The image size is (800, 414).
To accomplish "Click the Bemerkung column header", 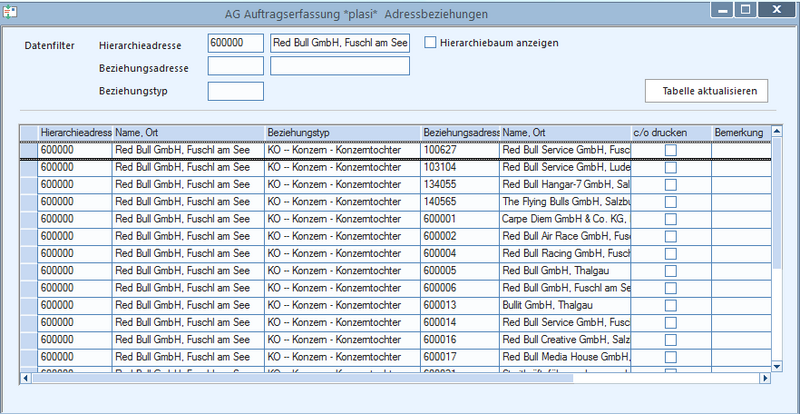I will point(740,133).
